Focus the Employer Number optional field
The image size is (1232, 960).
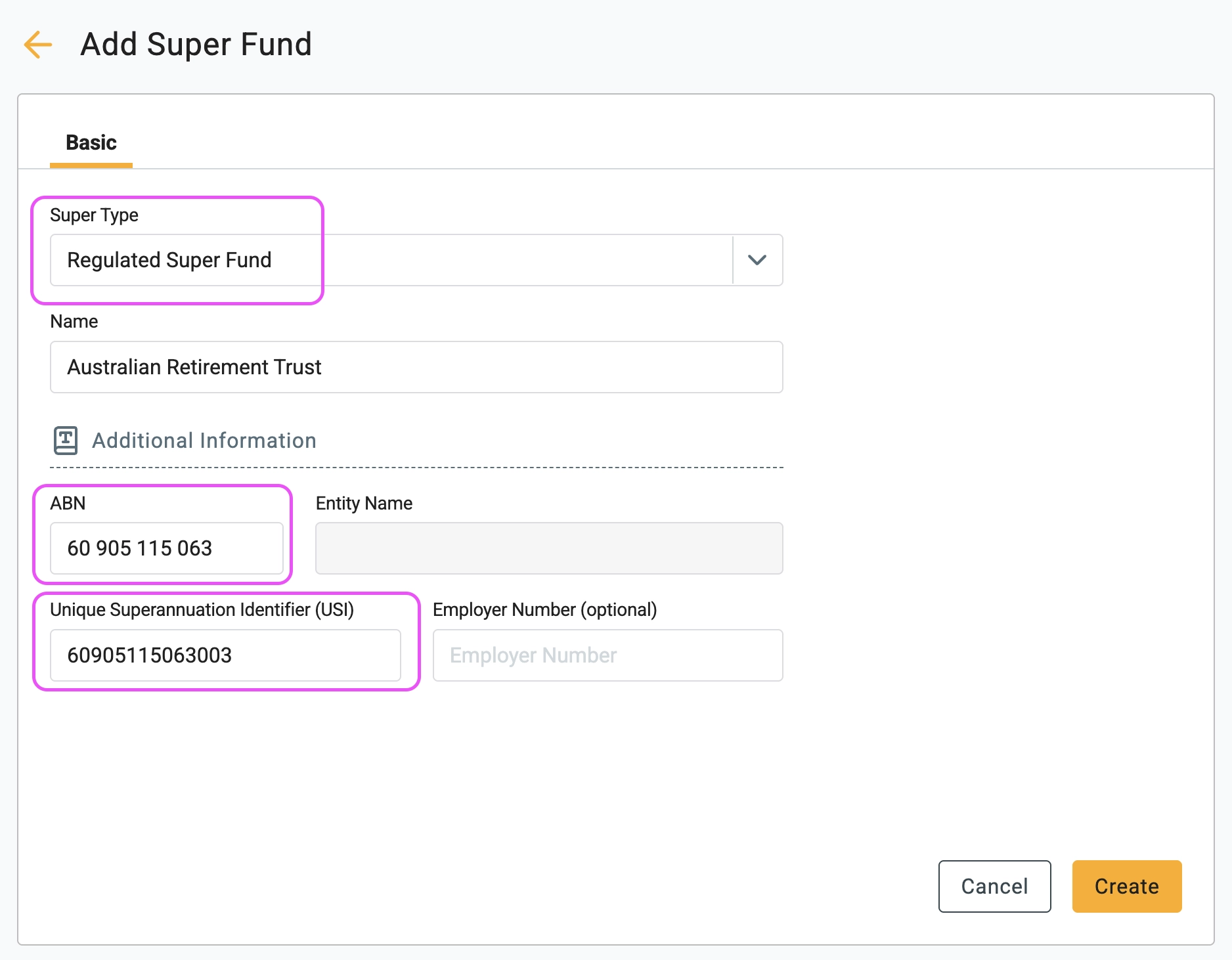point(608,655)
